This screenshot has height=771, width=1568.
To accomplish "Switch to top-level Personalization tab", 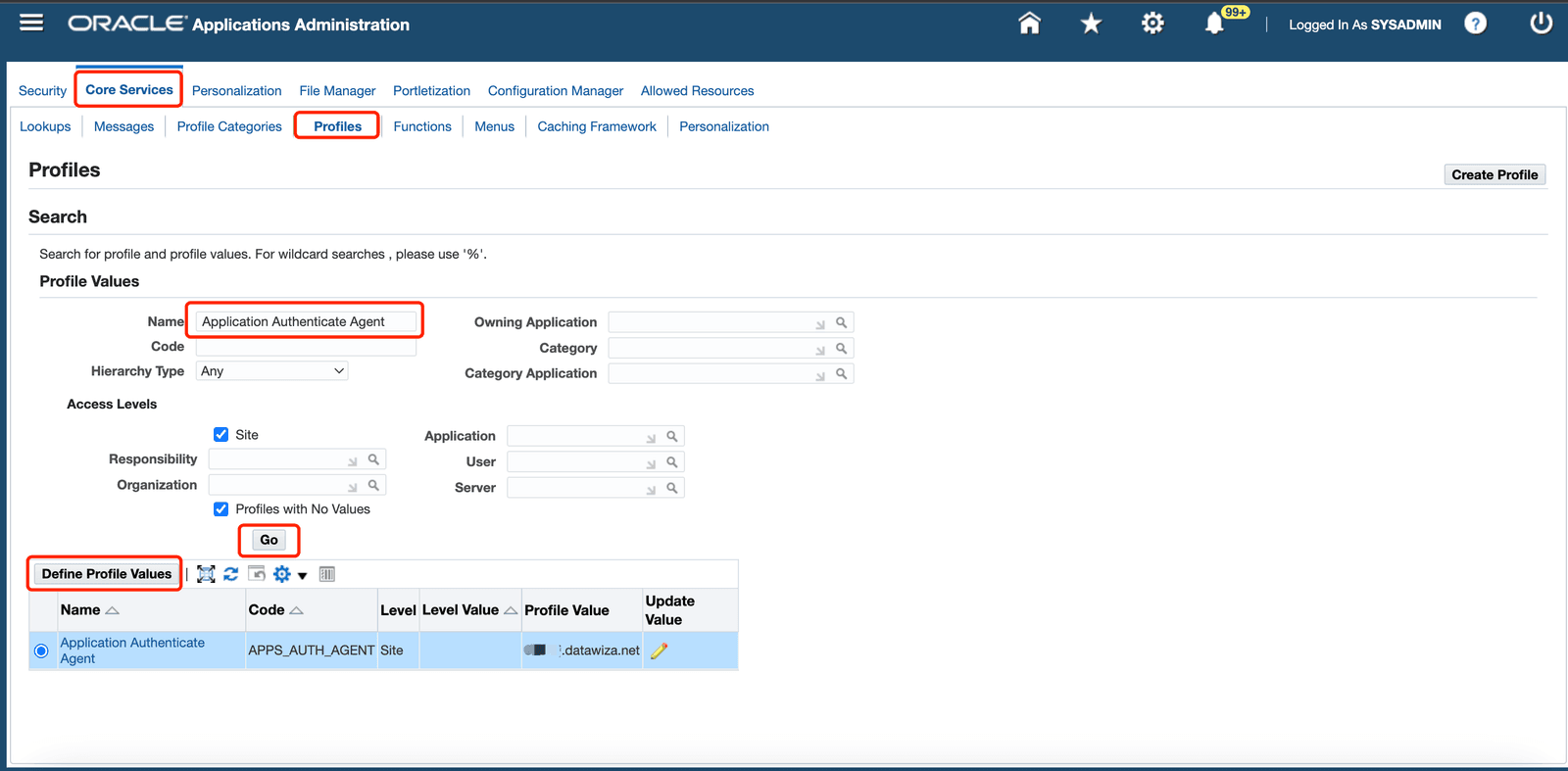I will 236,90.
